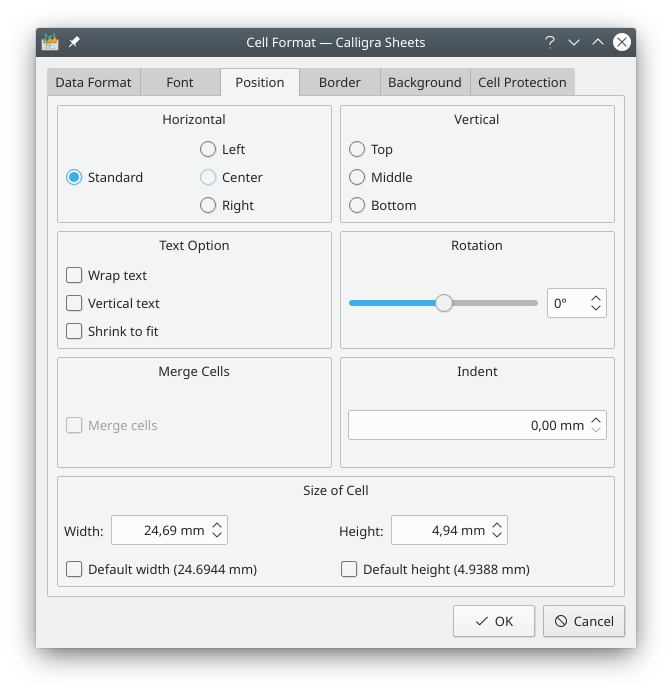This screenshot has height=692, width=672.
Task: Click the Indent spinbox arrows
Action: click(596, 425)
